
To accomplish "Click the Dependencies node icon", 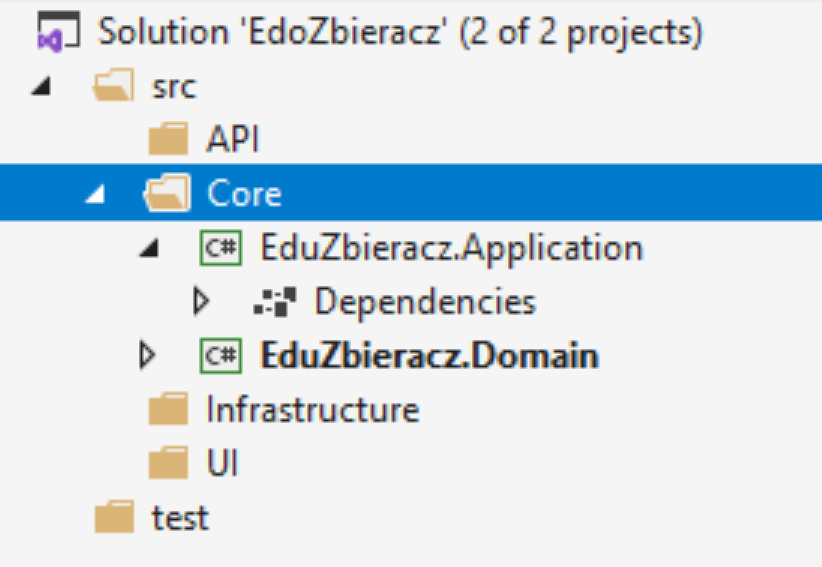I will [x=275, y=302].
